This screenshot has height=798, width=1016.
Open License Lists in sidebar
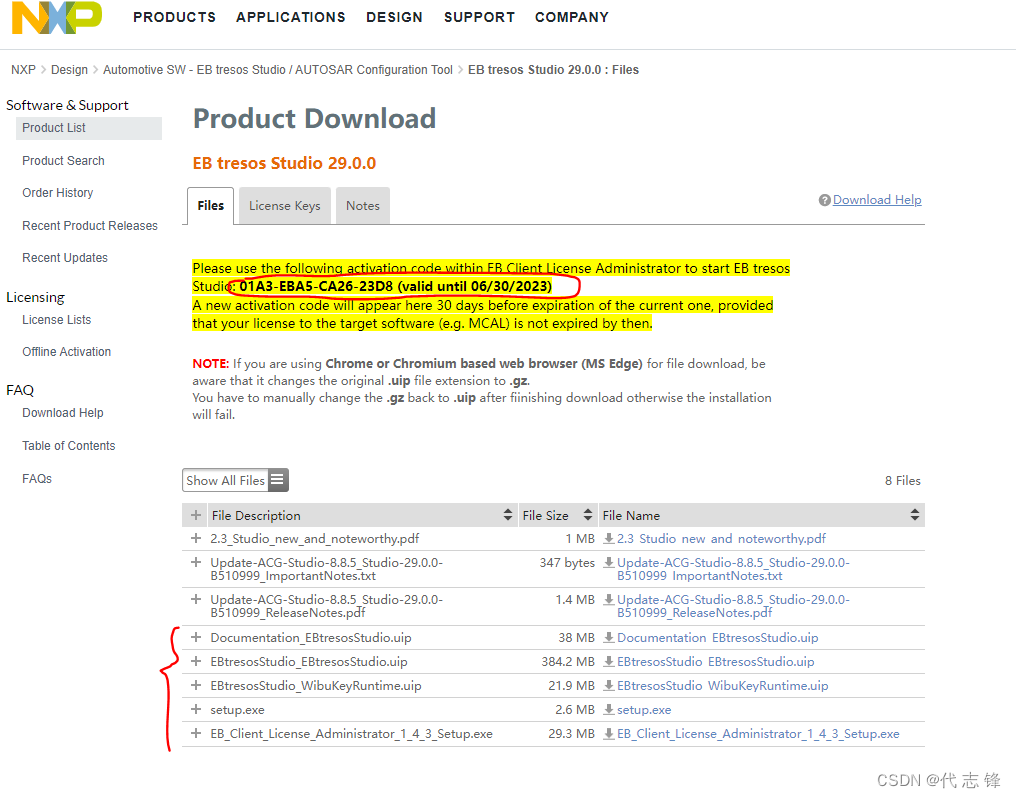pos(56,319)
